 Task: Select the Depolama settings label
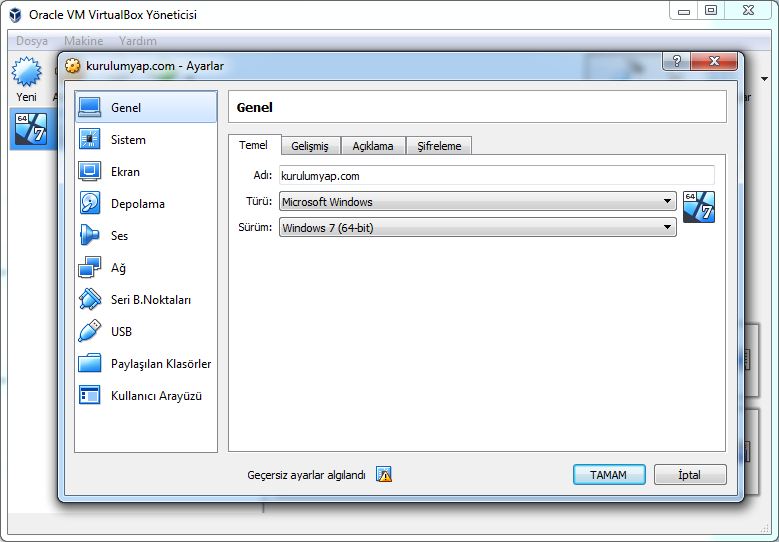pyautogui.click(x=138, y=204)
